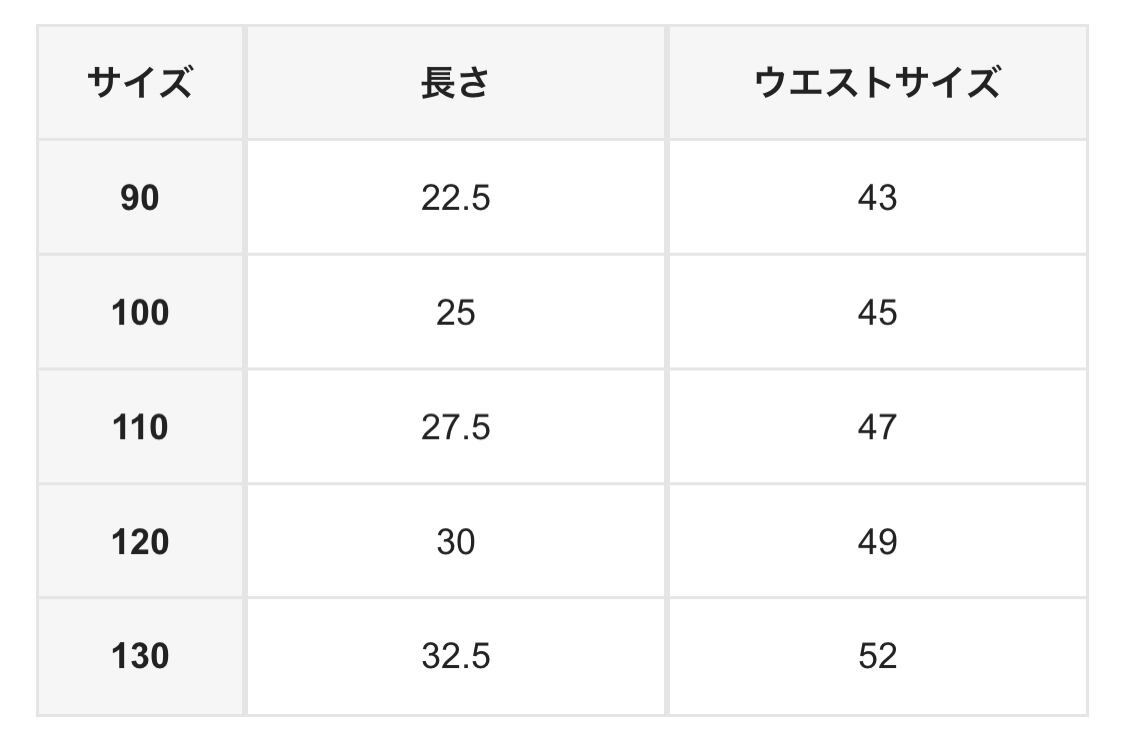Click the length value 30
The image size is (1125, 742).
coord(455,542)
